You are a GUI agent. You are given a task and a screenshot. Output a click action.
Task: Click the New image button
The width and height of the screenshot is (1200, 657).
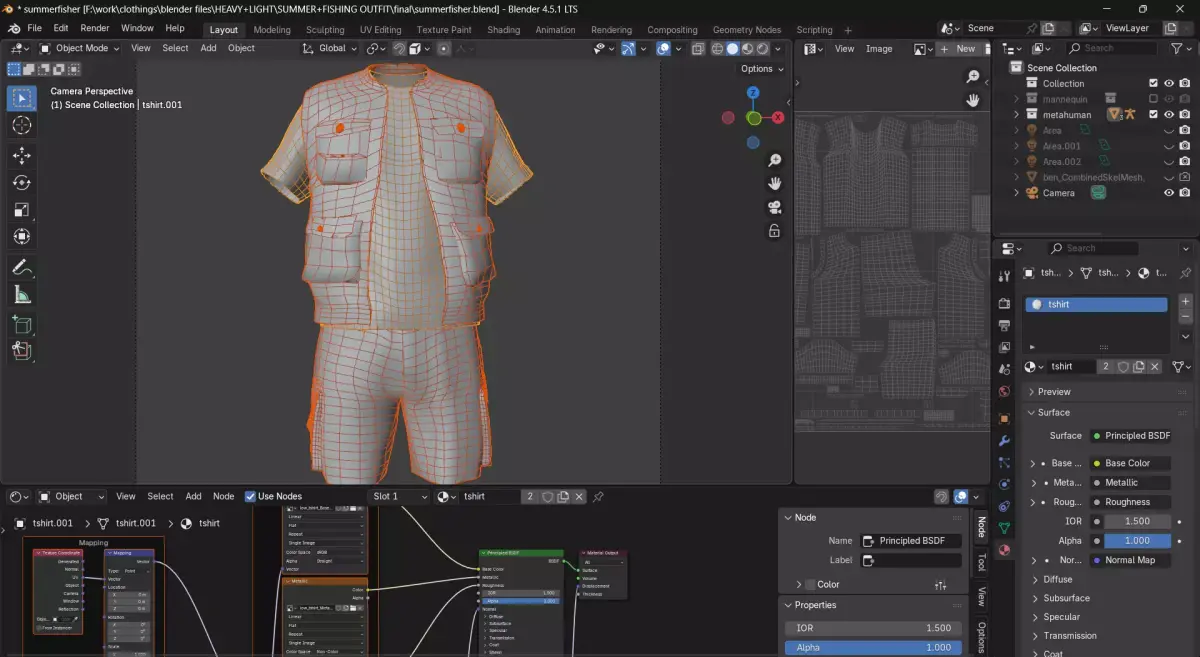coord(958,48)
